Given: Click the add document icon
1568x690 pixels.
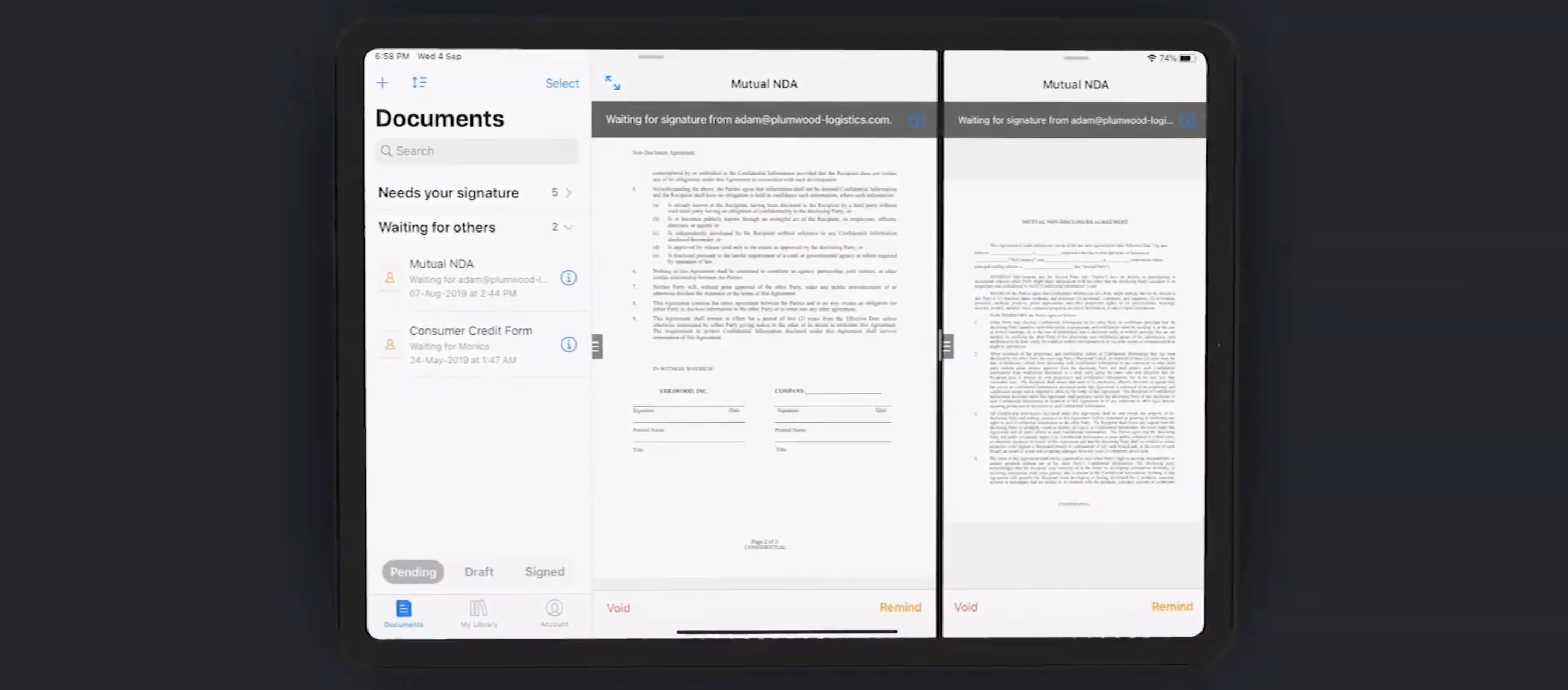Looking at the screenshot, I should pos(382,83).
